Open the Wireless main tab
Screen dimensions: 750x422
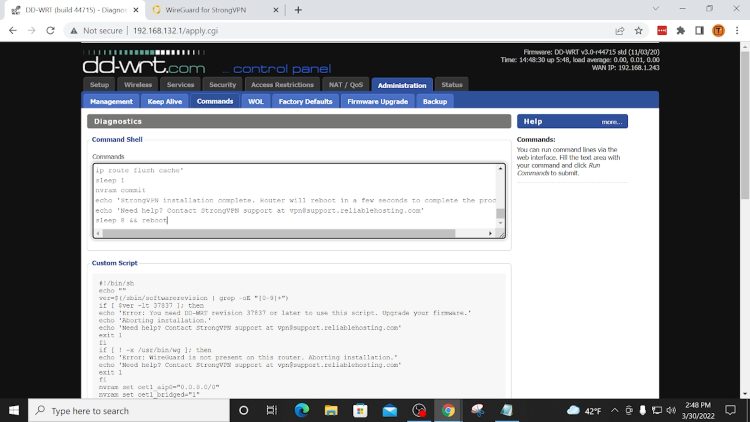coord(138,85)
